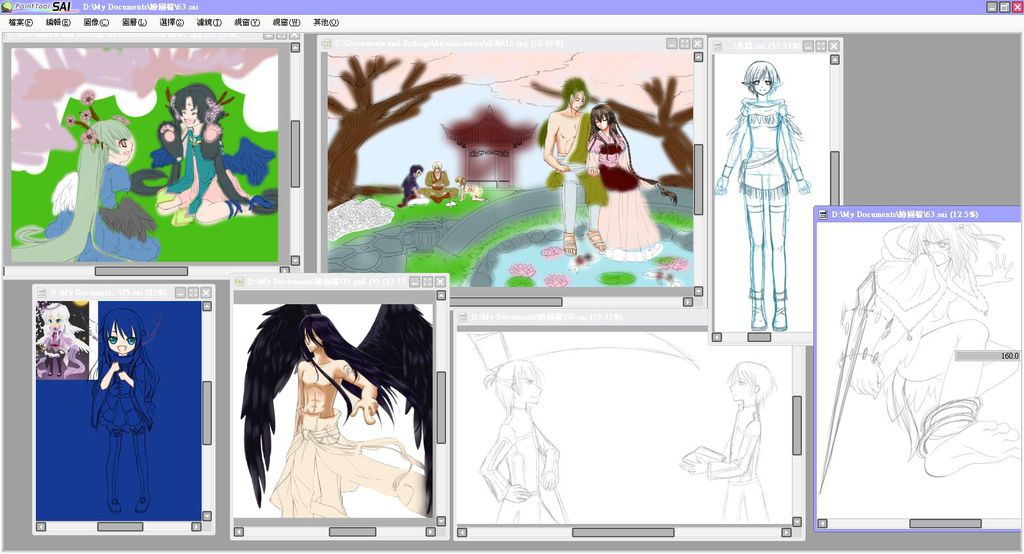Click vertical scrollbar thumb in 35.sai window
The height and width of the screenshot is (554, 1024).
207,414
